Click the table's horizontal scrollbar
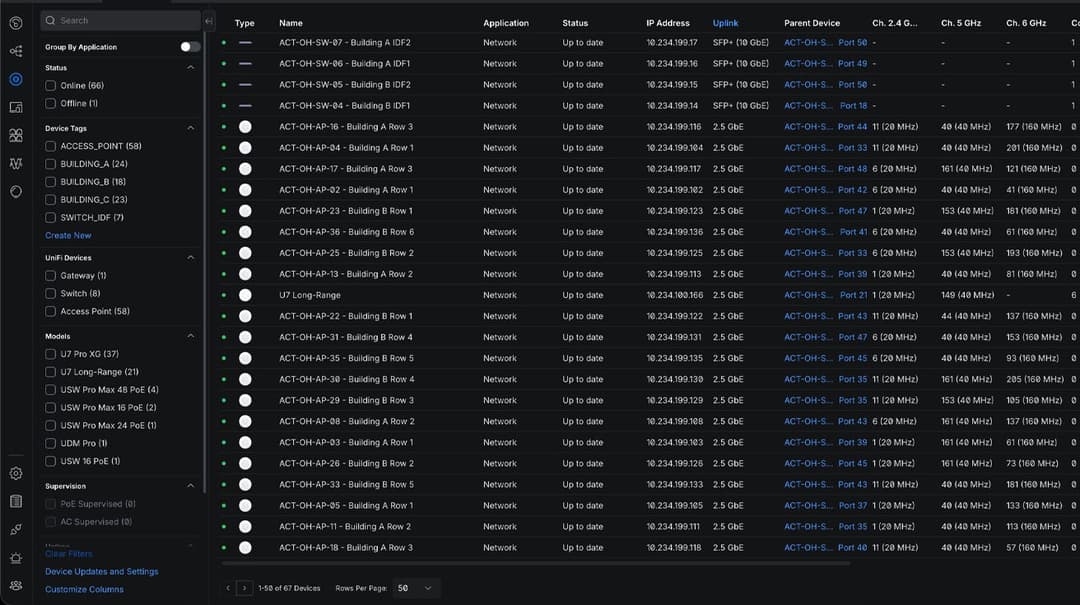Screen dimensions: 1080x605 coord(535,563)
